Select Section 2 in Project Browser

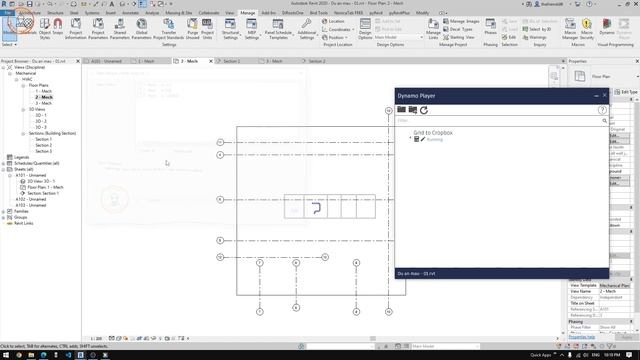click(43, 145)
